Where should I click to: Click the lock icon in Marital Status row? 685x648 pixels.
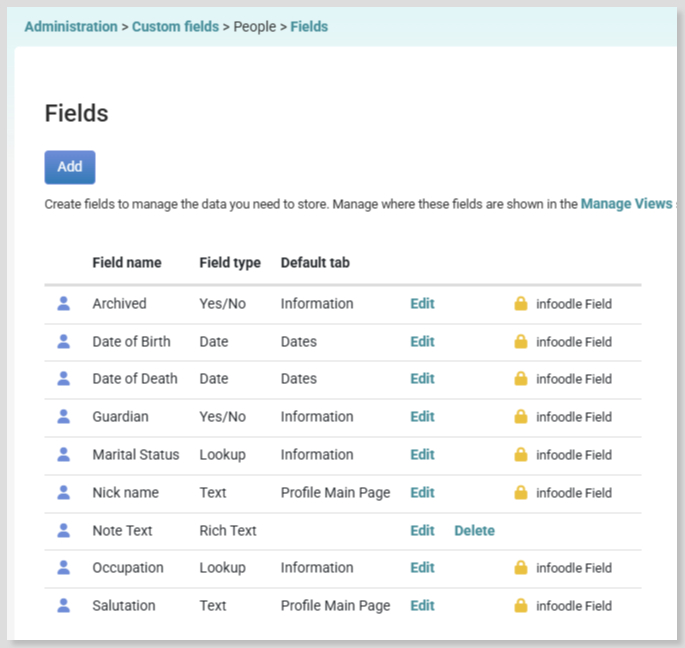(521, 454)
